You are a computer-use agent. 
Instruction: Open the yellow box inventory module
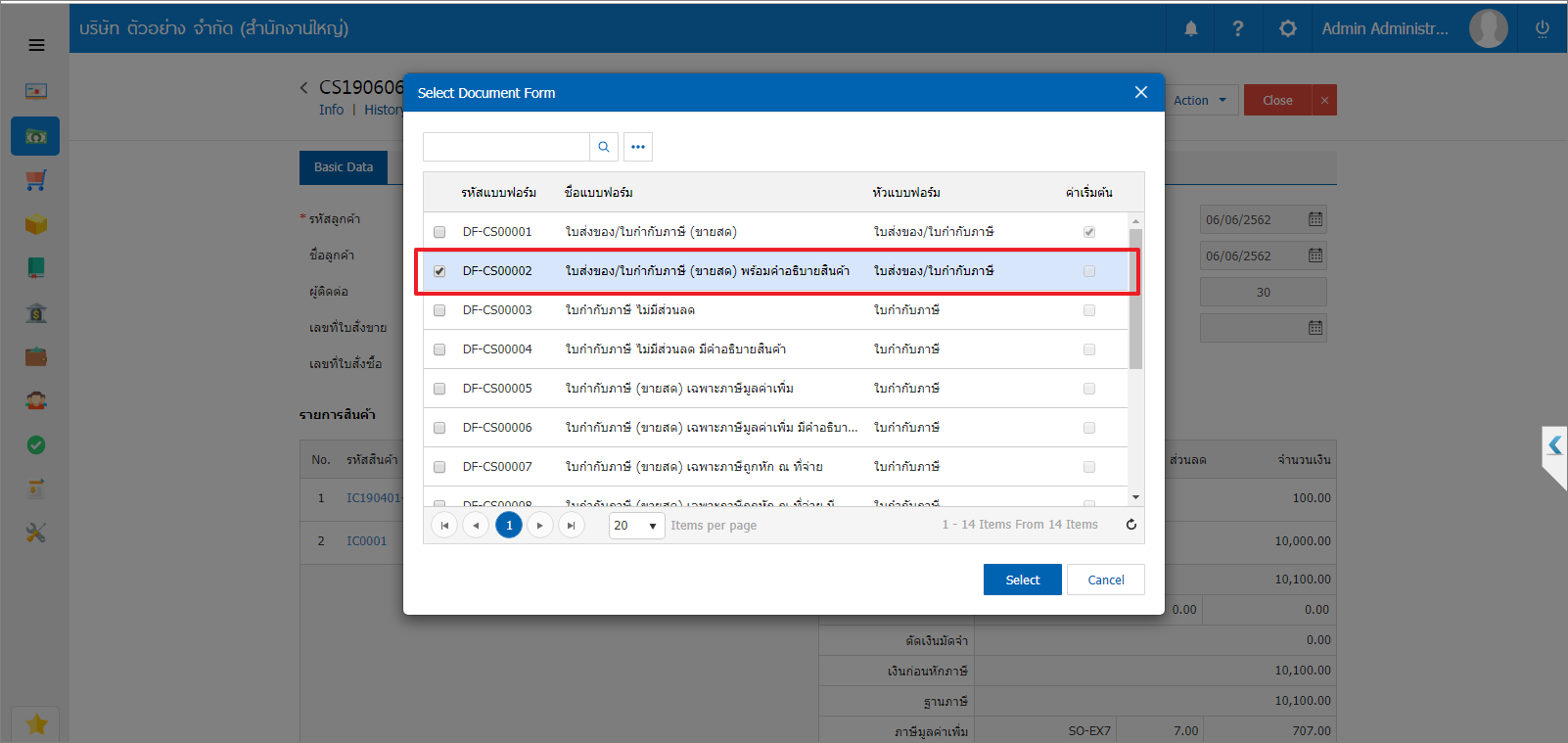(36, 224)
